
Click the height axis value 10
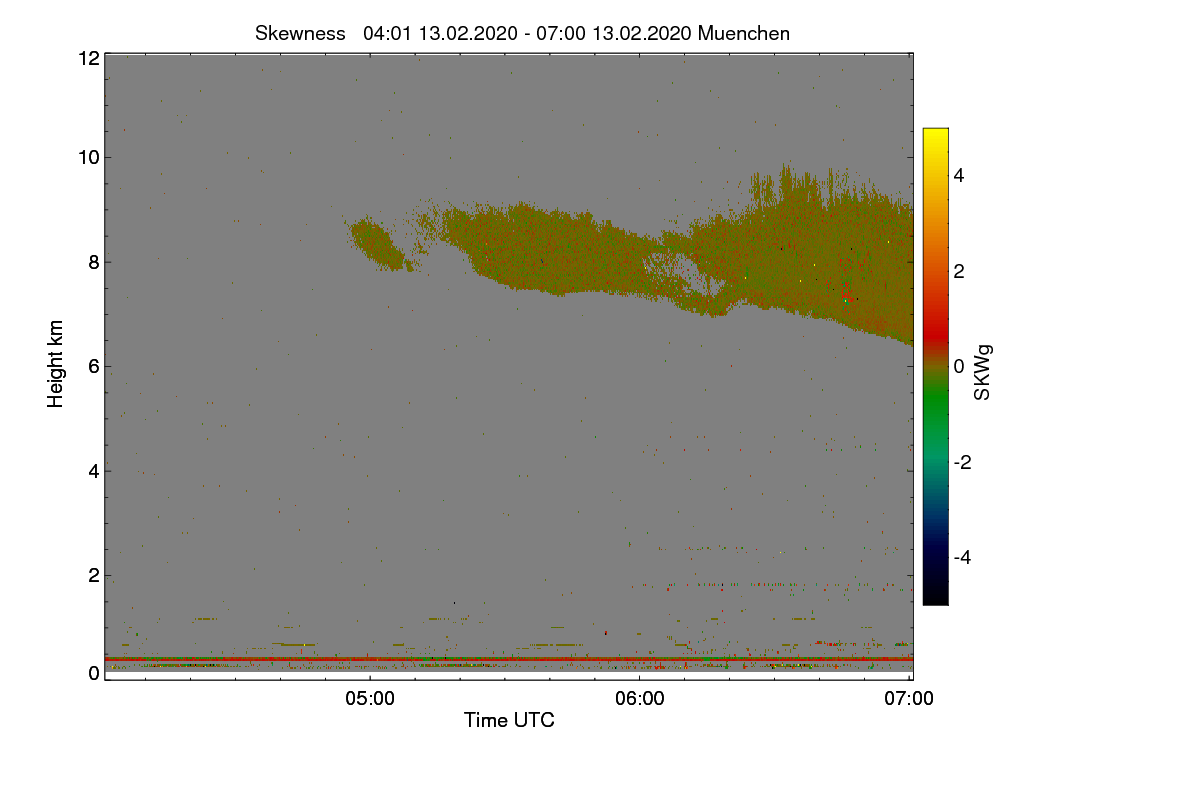pos(87,157)
